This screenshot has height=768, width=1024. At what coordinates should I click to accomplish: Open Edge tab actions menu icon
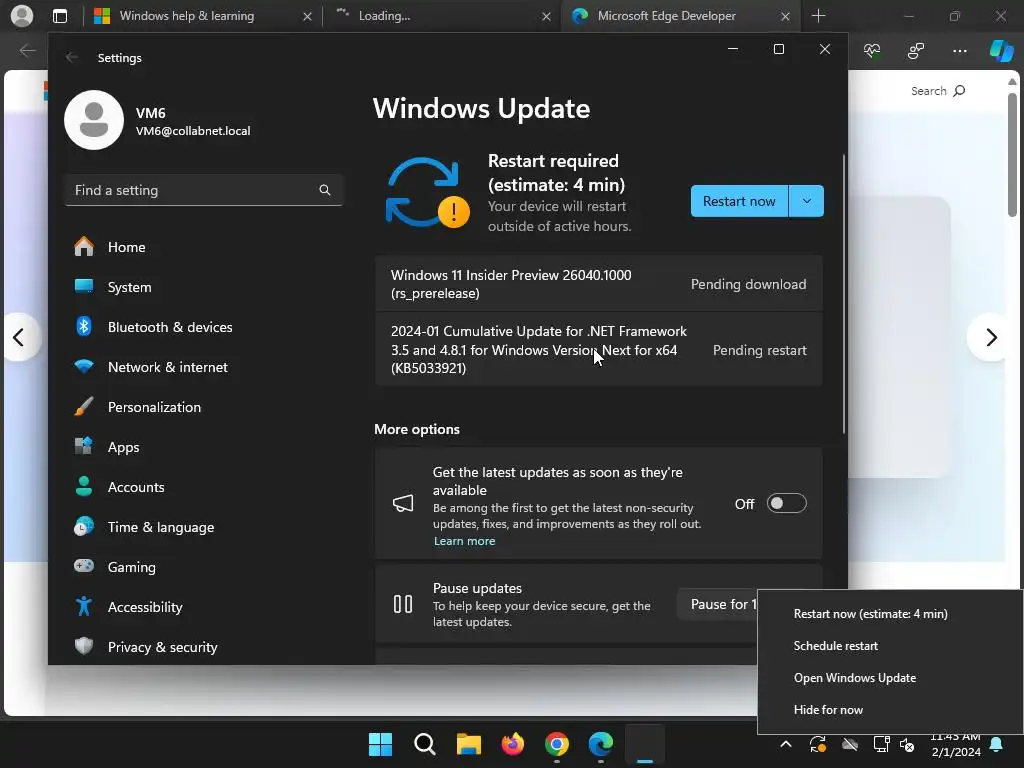point(59,16)
